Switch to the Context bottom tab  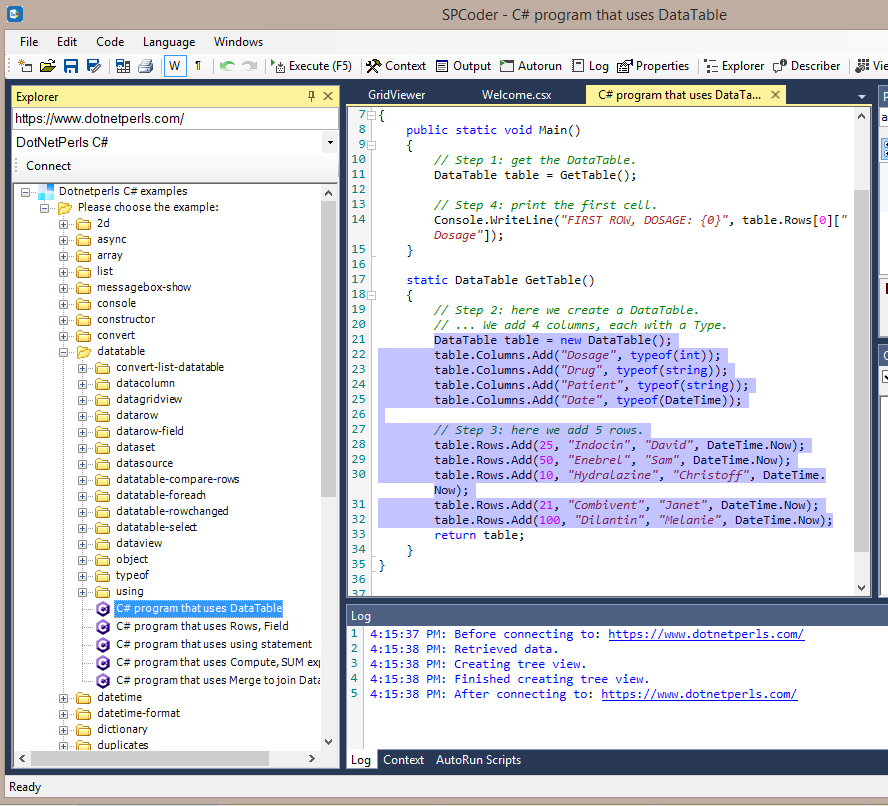(x=403, y=760)
